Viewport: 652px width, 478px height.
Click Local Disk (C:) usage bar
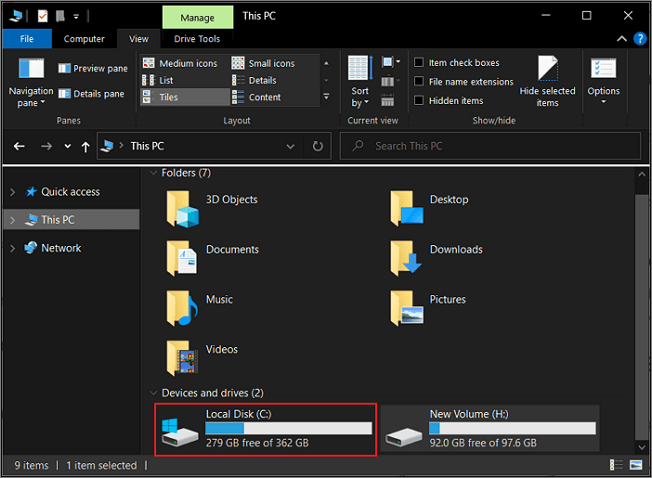[x=289, y=429]
